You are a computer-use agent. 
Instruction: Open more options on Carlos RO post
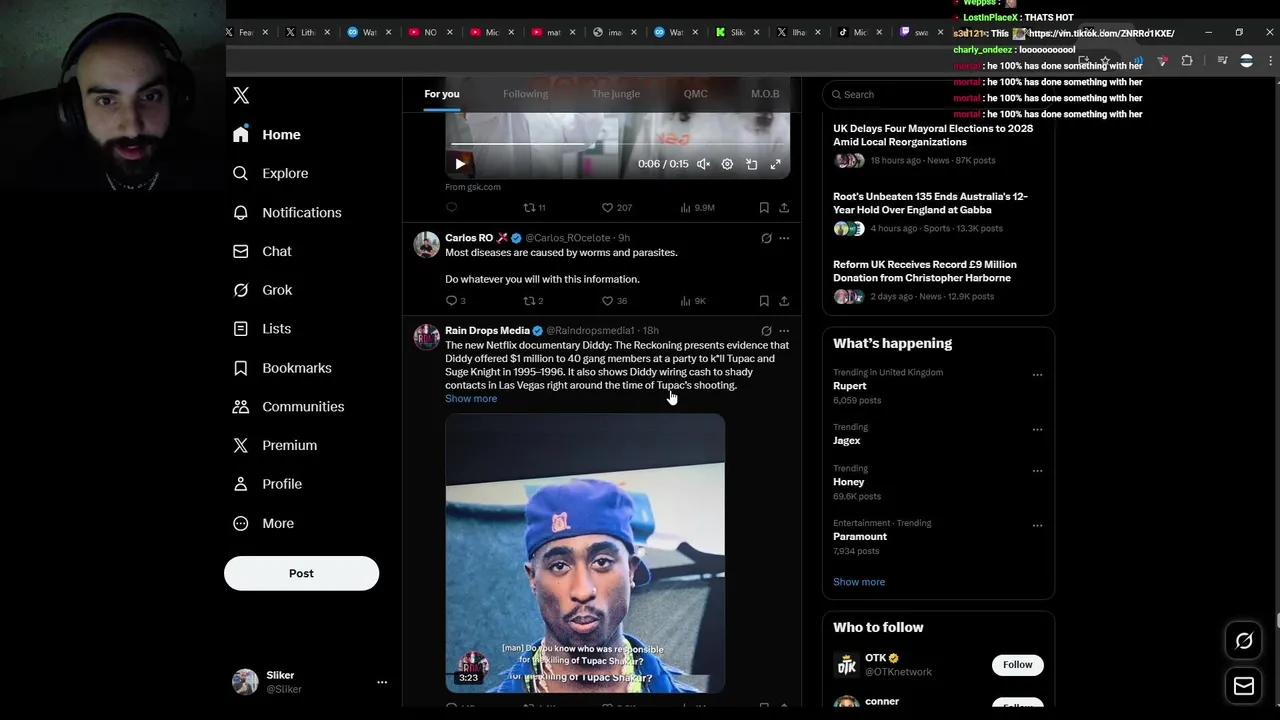(x=784, y=238)
